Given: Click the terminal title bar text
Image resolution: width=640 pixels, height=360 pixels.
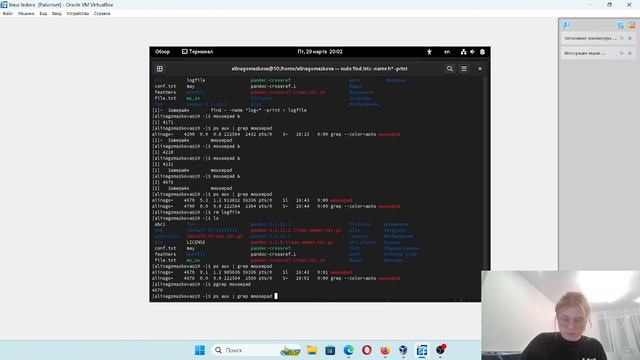Looking at the screenshot, I should [x=320, y=69].
